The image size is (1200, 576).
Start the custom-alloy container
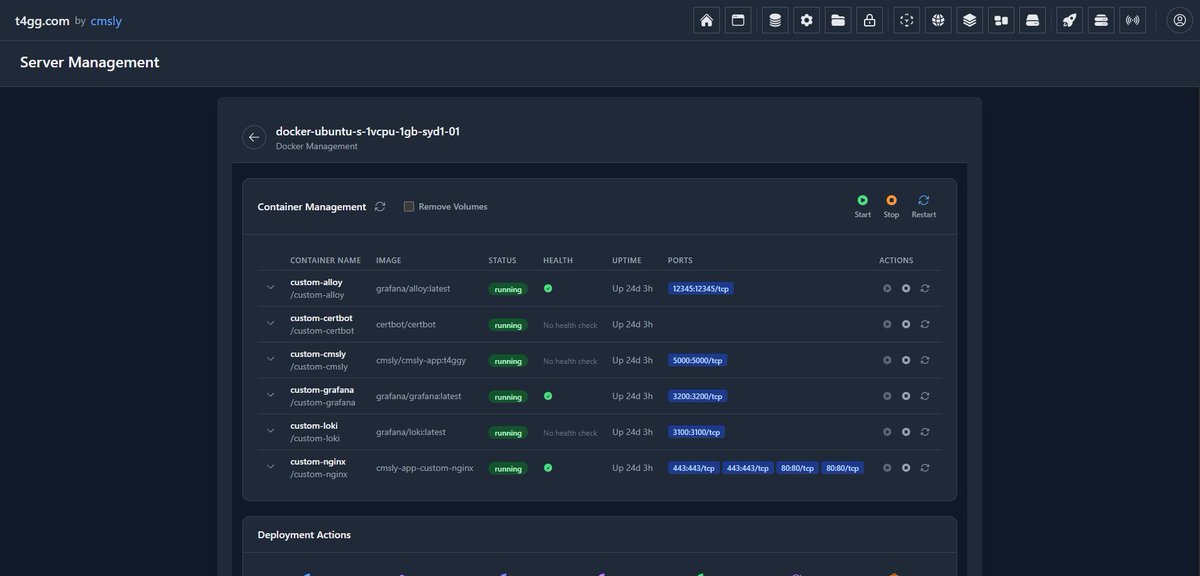[x=887, y=288]
